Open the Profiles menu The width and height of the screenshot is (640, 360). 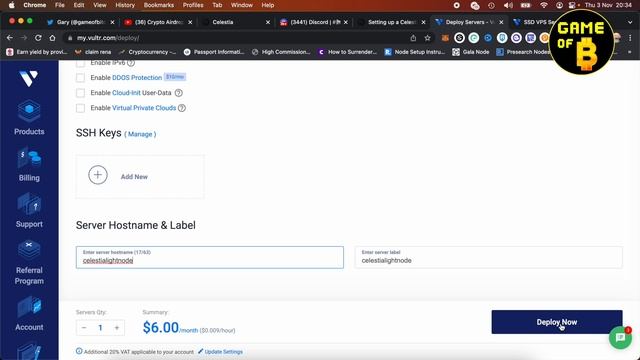click(193, 5)
